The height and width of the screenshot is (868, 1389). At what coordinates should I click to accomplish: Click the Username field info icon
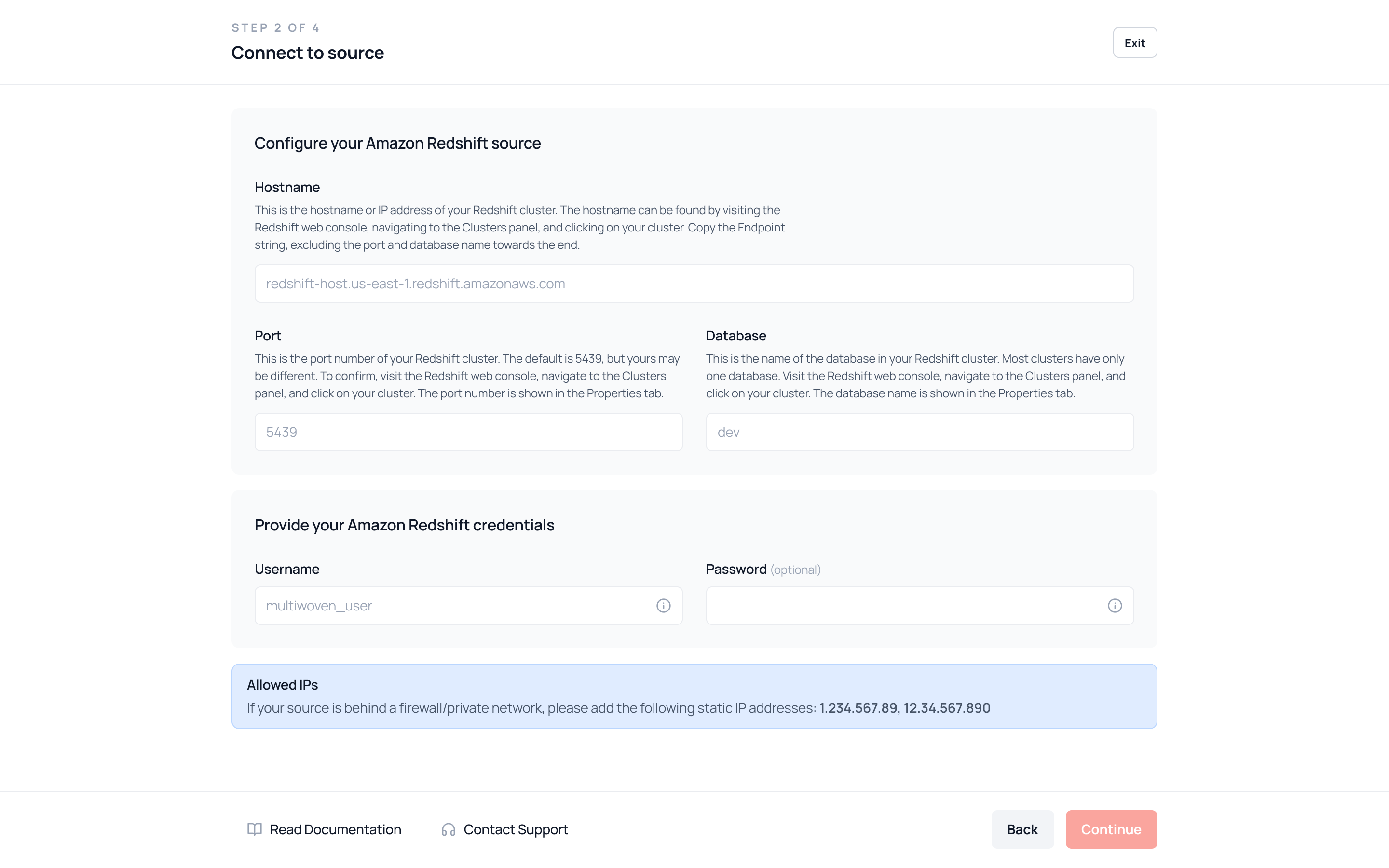coord(663,606)
